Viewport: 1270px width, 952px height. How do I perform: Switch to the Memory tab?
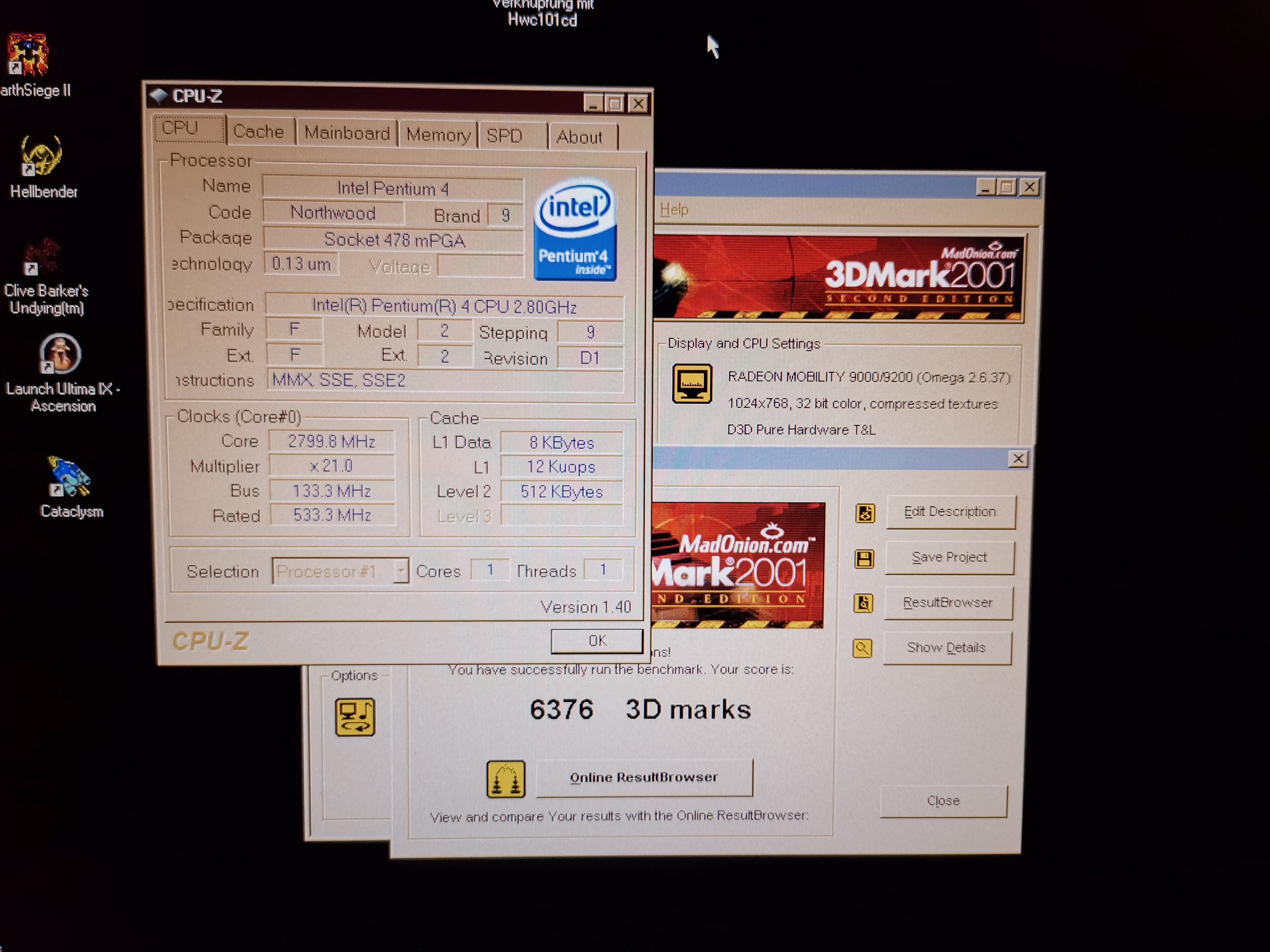(438, 135)
